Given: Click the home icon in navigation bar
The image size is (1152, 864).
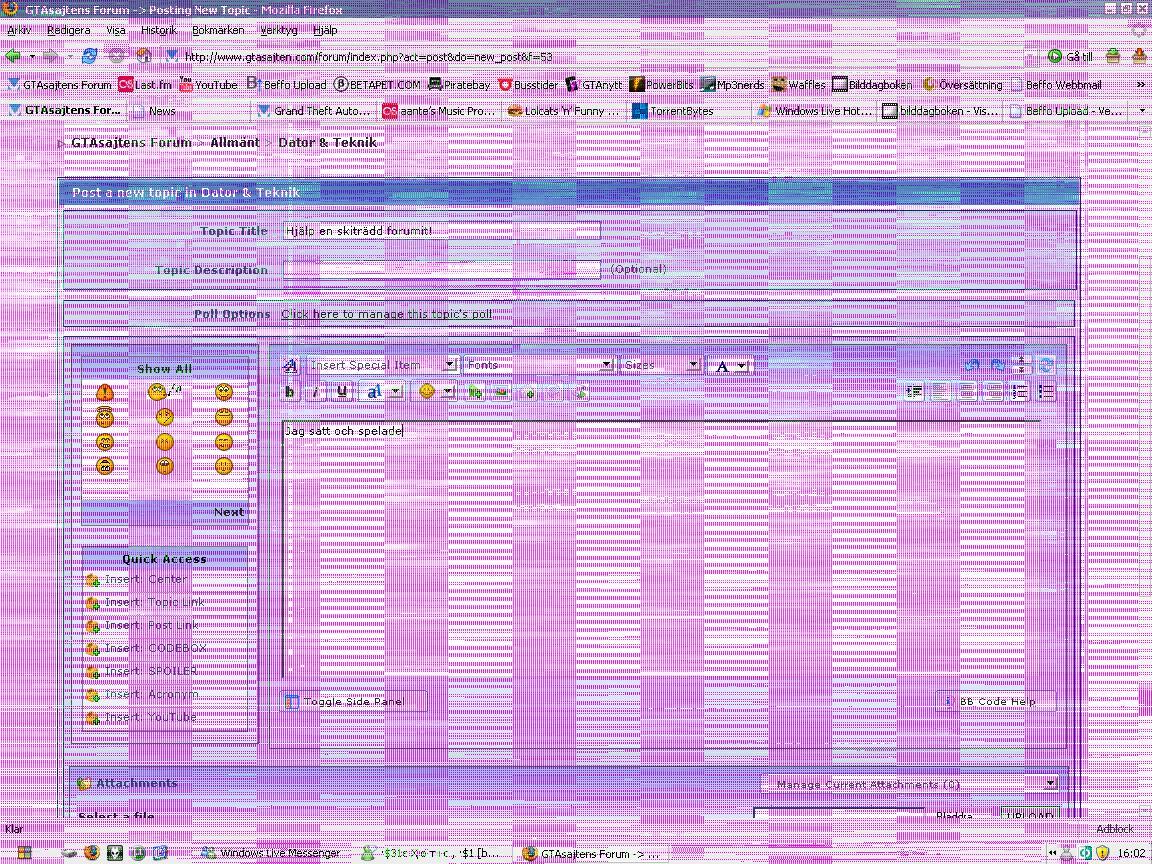Looking at the screenshot, I should pos(144,57).
